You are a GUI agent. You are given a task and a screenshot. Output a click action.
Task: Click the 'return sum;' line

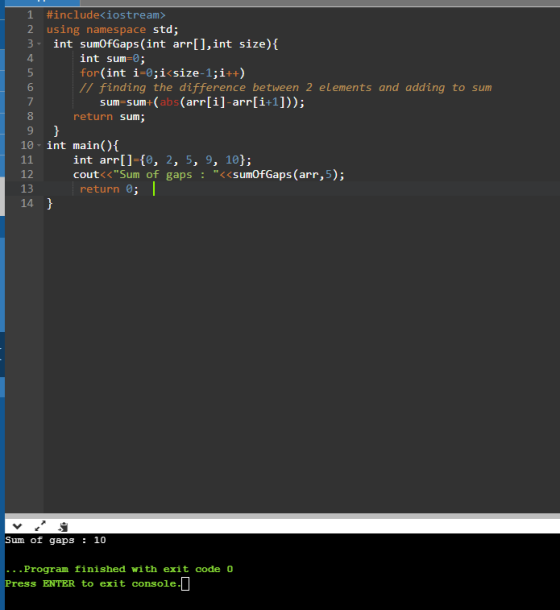(x=109, y=116)
